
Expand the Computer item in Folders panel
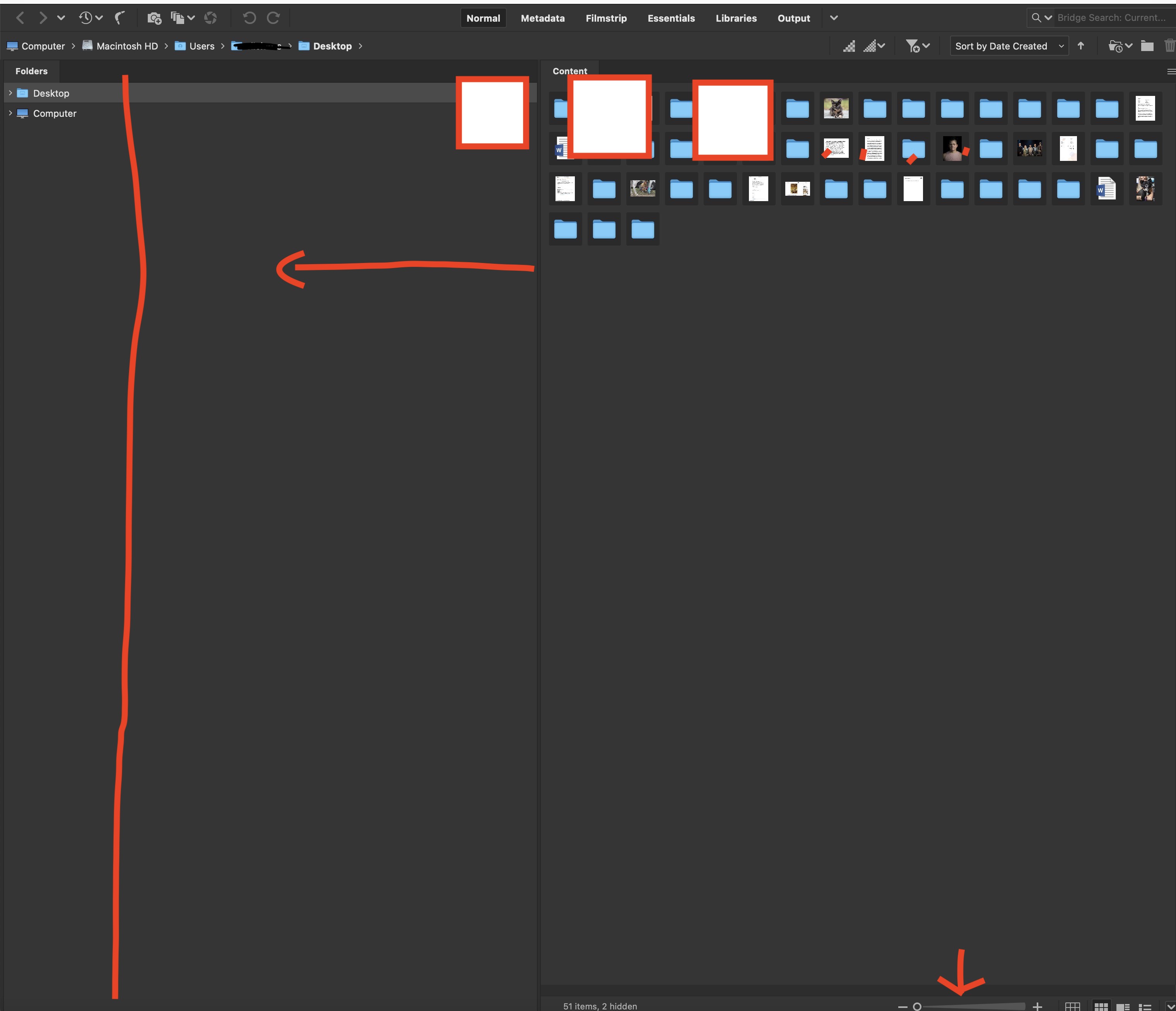pos(10,113)
